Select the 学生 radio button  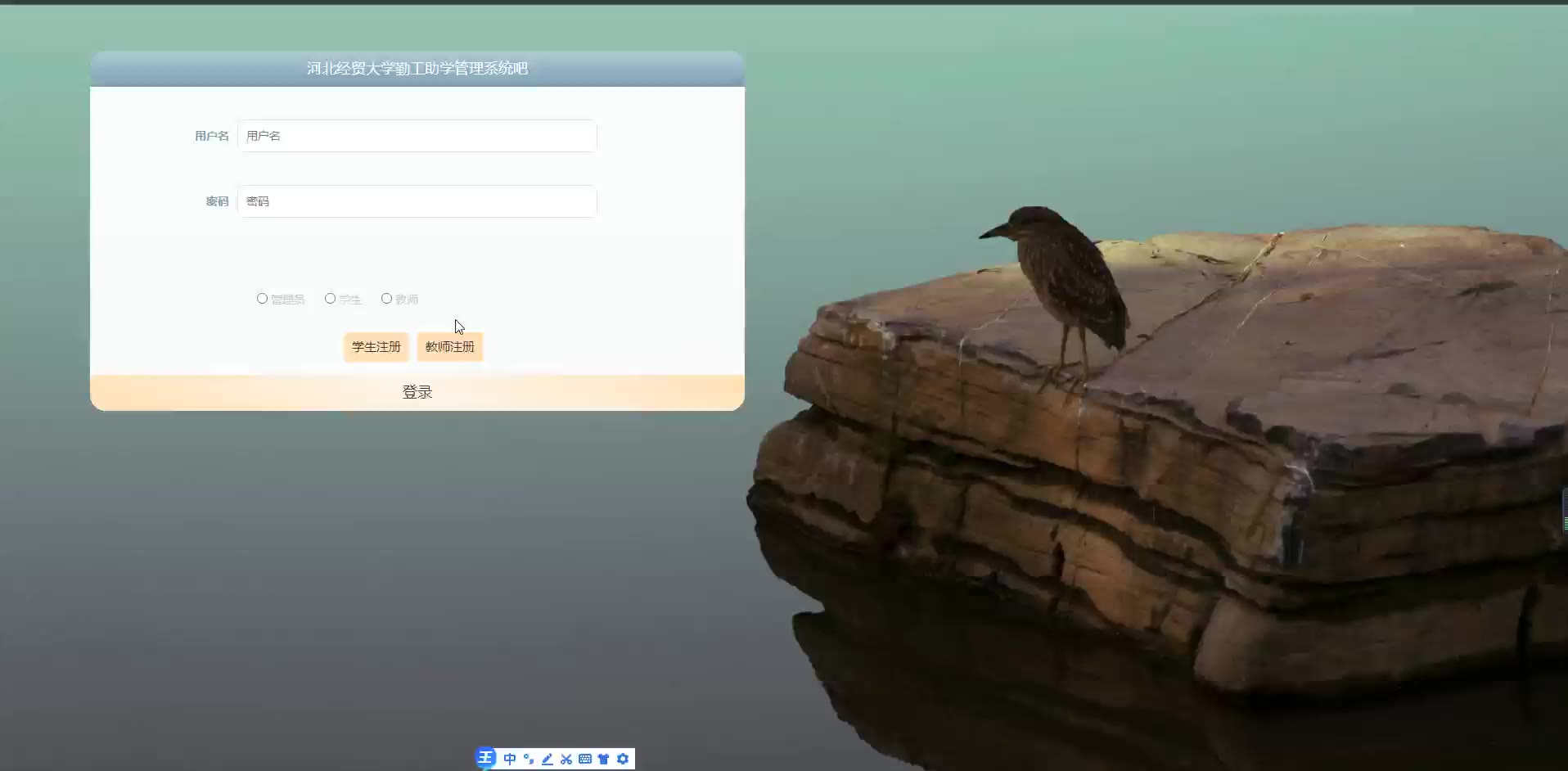(x=330, y=299)
